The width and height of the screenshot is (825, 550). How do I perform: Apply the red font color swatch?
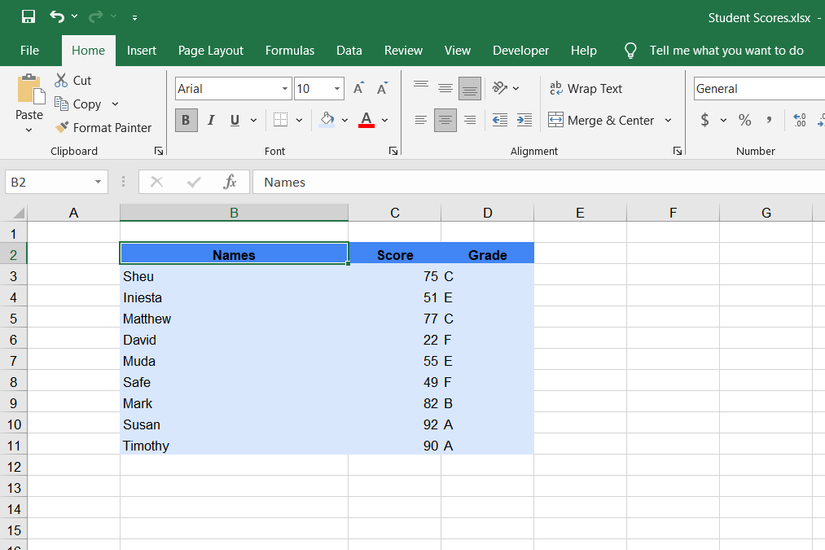[x=366, y=120]
